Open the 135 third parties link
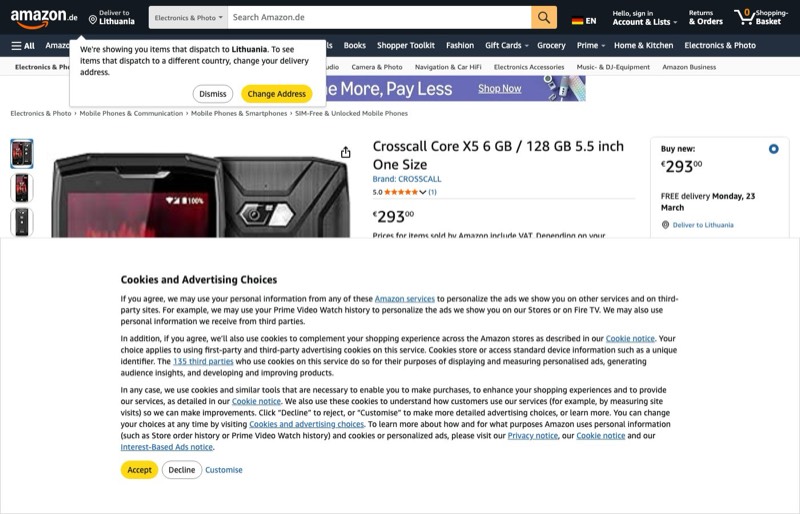This screenshot has width=800, height=514. click(x=203, y=361)
